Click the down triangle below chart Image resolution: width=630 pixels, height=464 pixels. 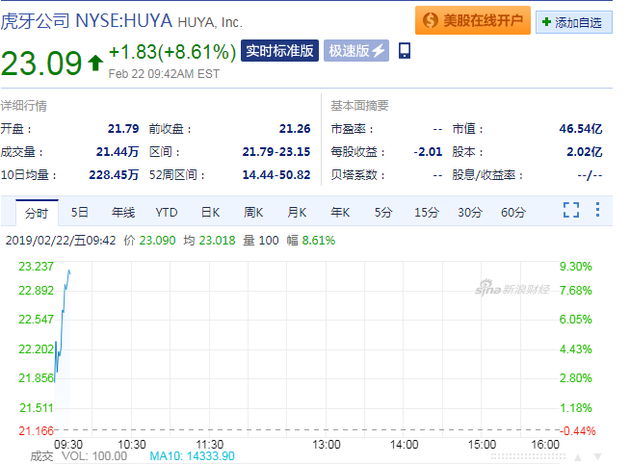[x=597, y=457]
